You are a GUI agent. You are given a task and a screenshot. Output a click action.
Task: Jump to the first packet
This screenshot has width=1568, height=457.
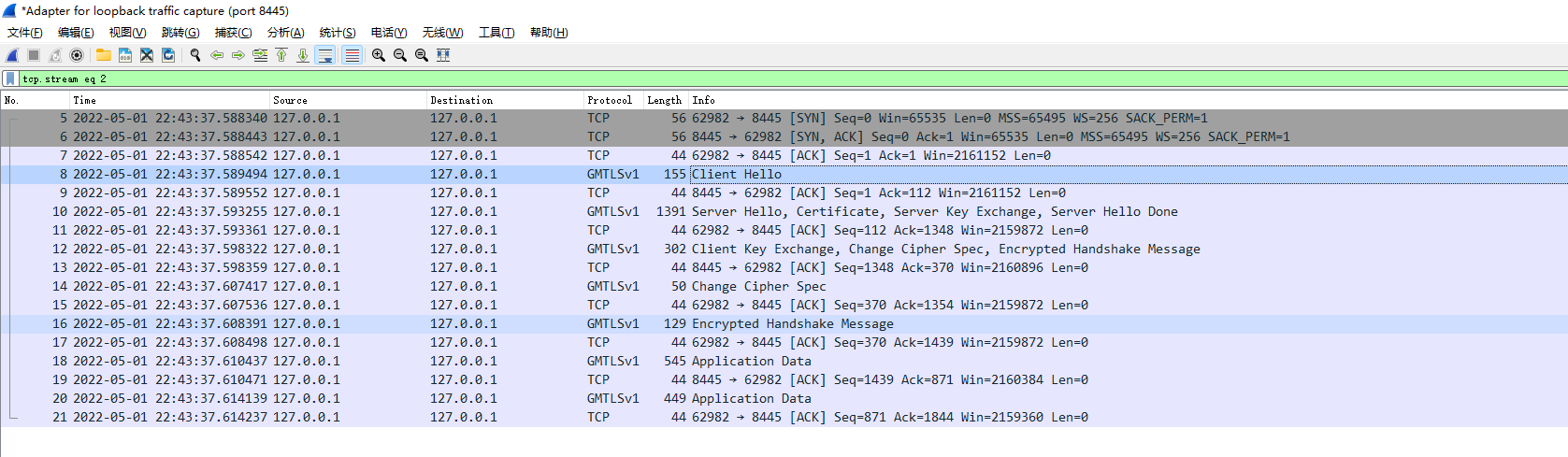tap(281, 55)
